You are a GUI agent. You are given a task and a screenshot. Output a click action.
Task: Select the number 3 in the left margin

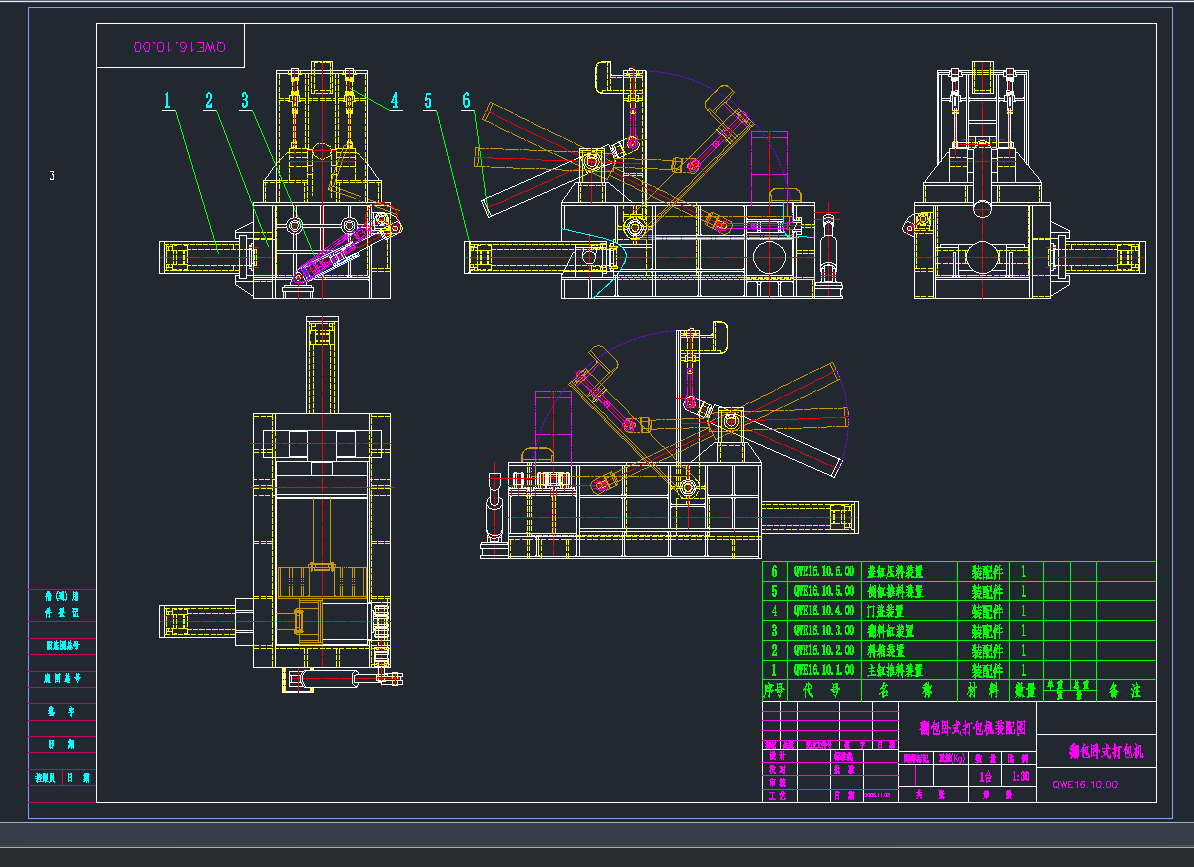tap(52, 177)
